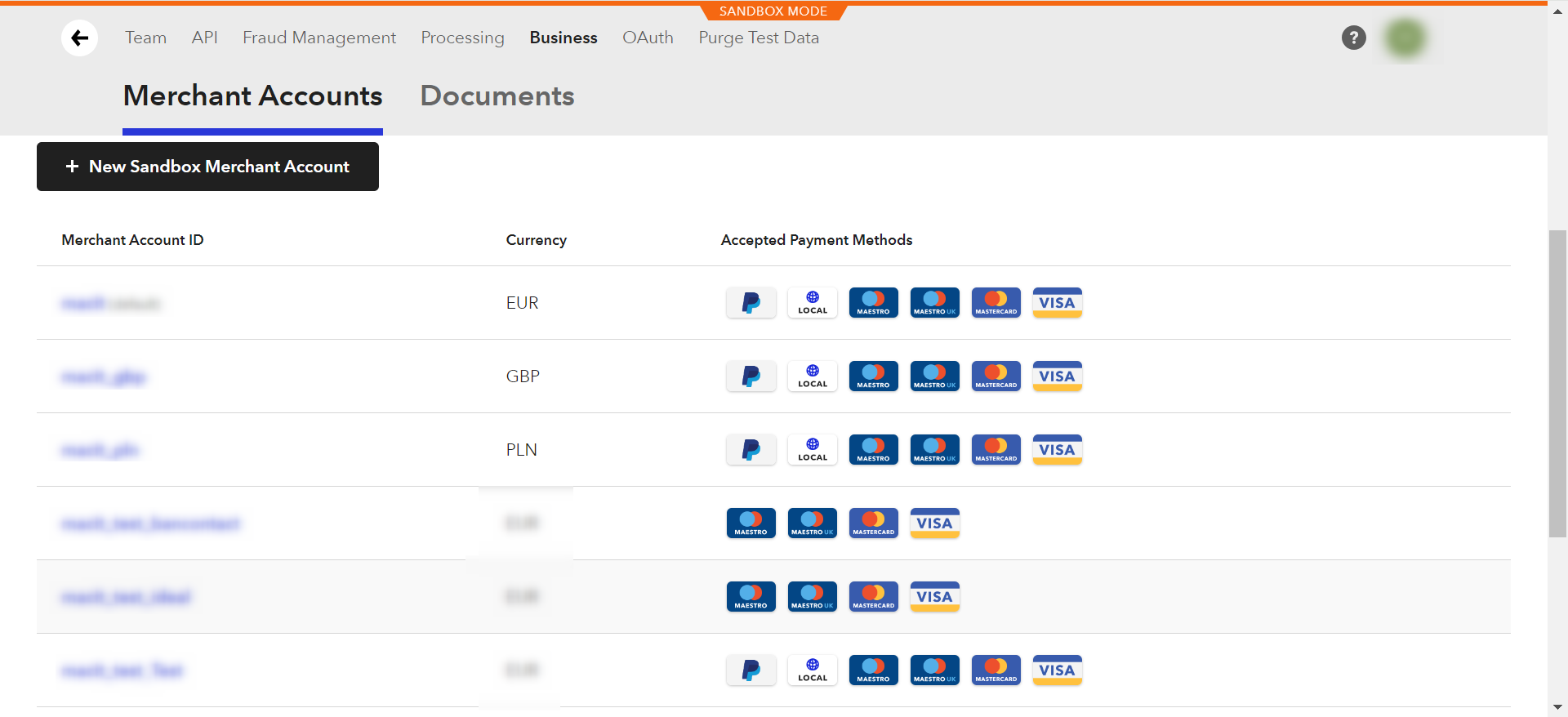Screen dimensions: 1568x717
Task: Select the Local payment icon in PLN row
Action: (813, 450)
